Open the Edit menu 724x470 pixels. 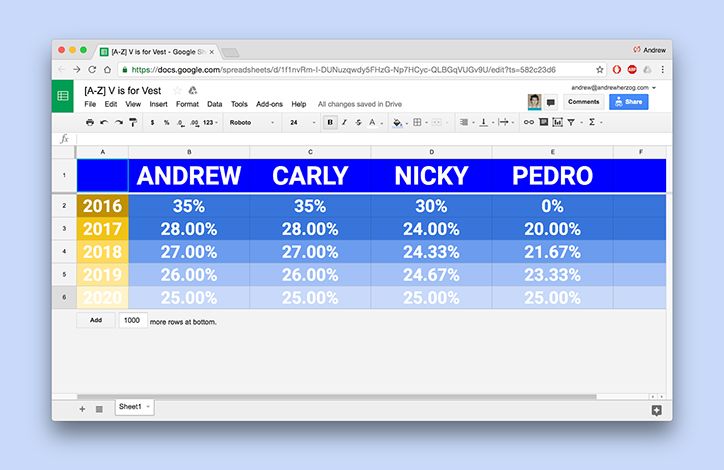[x=111, y=104]
